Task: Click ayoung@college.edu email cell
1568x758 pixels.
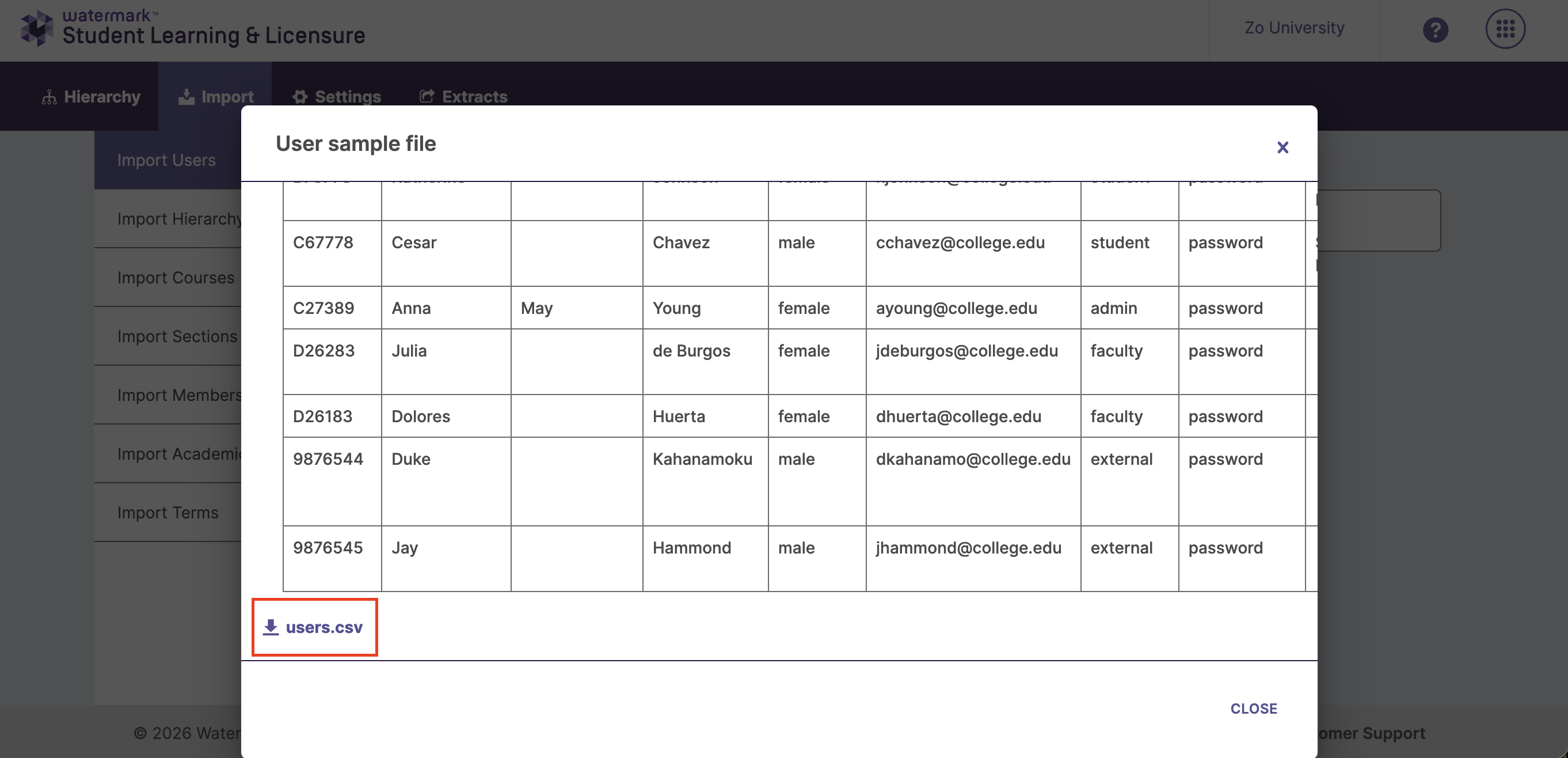Action: tap(973, 308)
